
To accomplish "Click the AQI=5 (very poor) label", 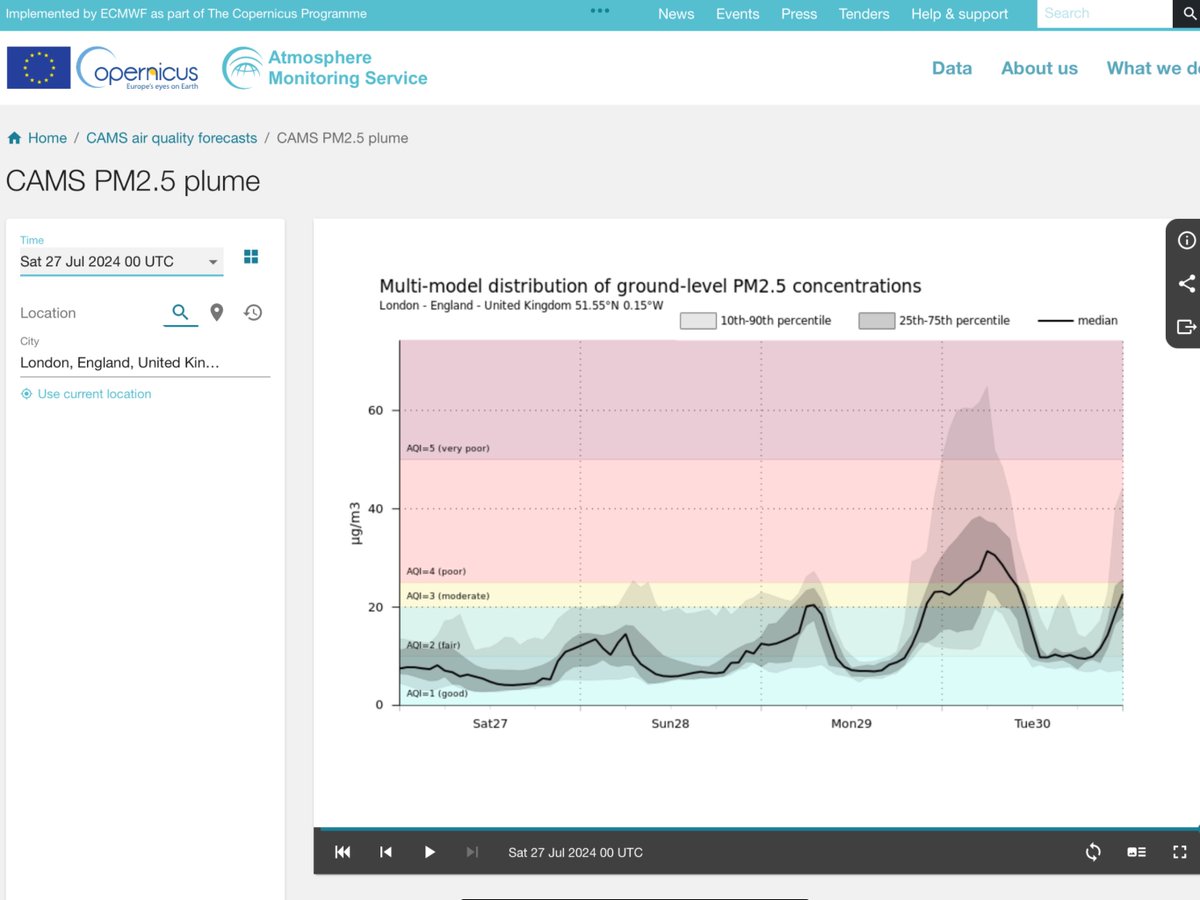I will click(x=448, y=448).
